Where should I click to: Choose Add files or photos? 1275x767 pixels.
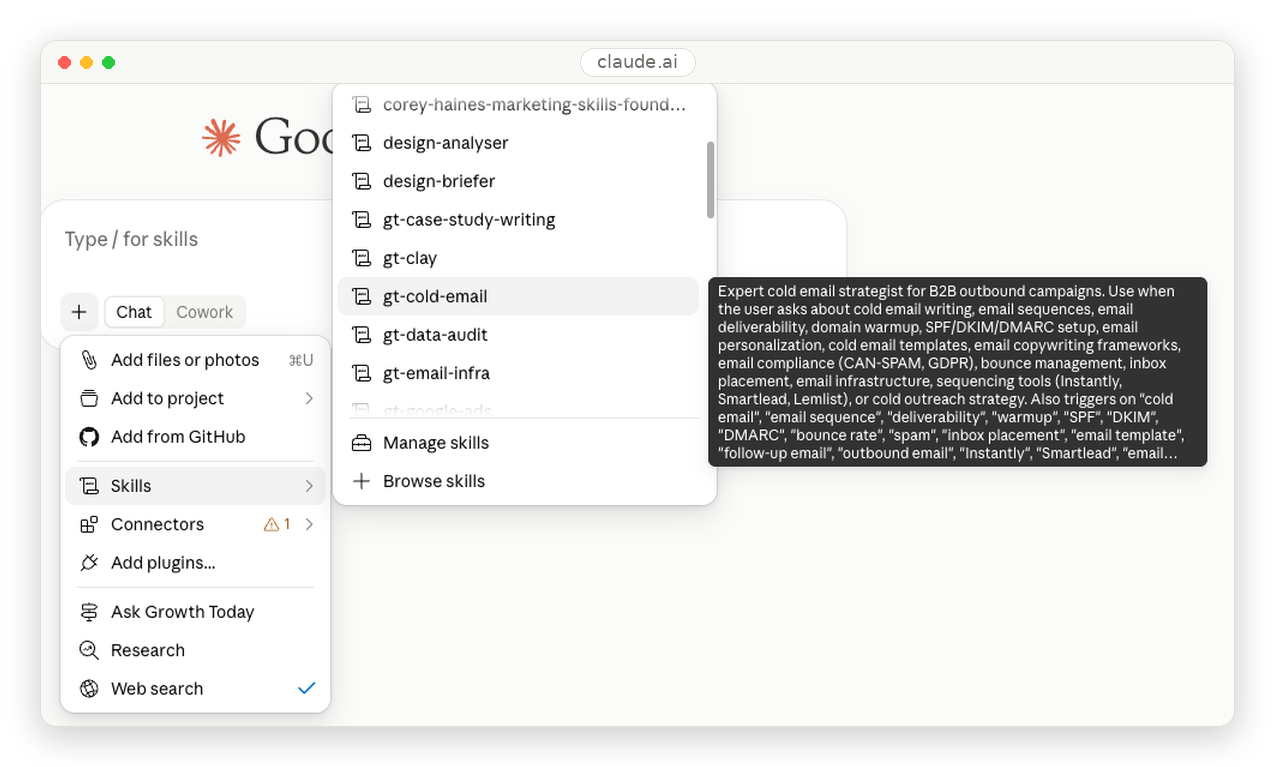[195, 360]
